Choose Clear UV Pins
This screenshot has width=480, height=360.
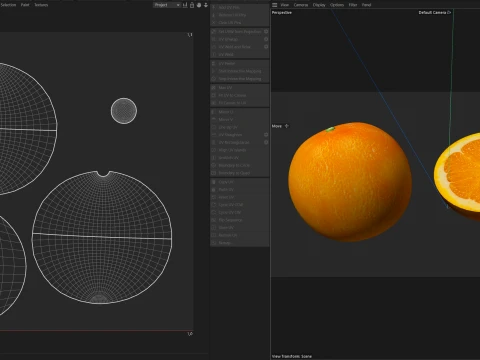[239, 23]
